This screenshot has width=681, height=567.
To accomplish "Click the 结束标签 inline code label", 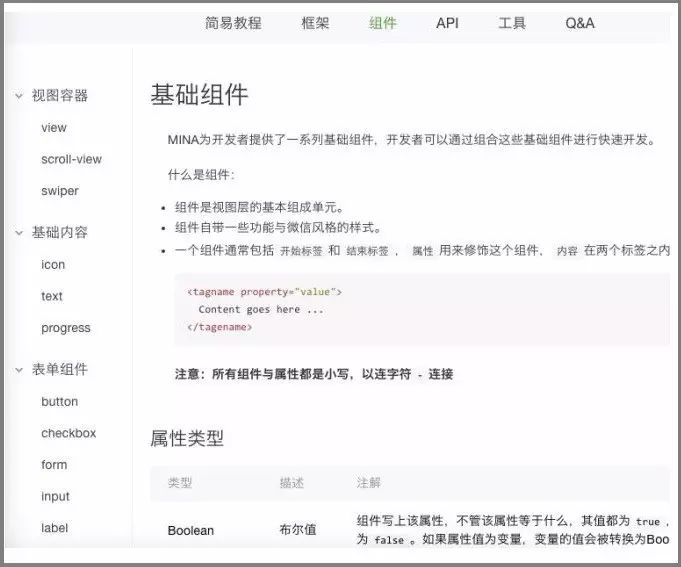I will pos(367,251).
